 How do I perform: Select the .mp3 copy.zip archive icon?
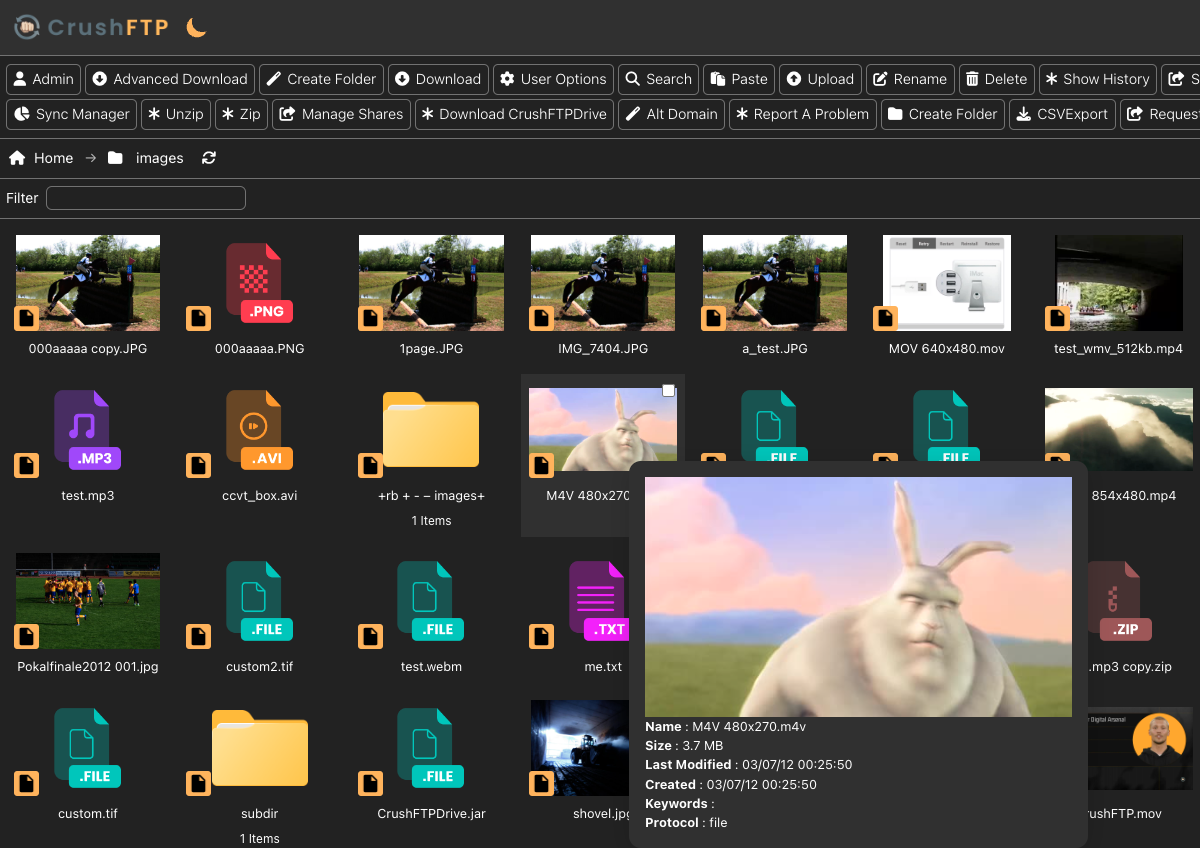click(1120, 601)
